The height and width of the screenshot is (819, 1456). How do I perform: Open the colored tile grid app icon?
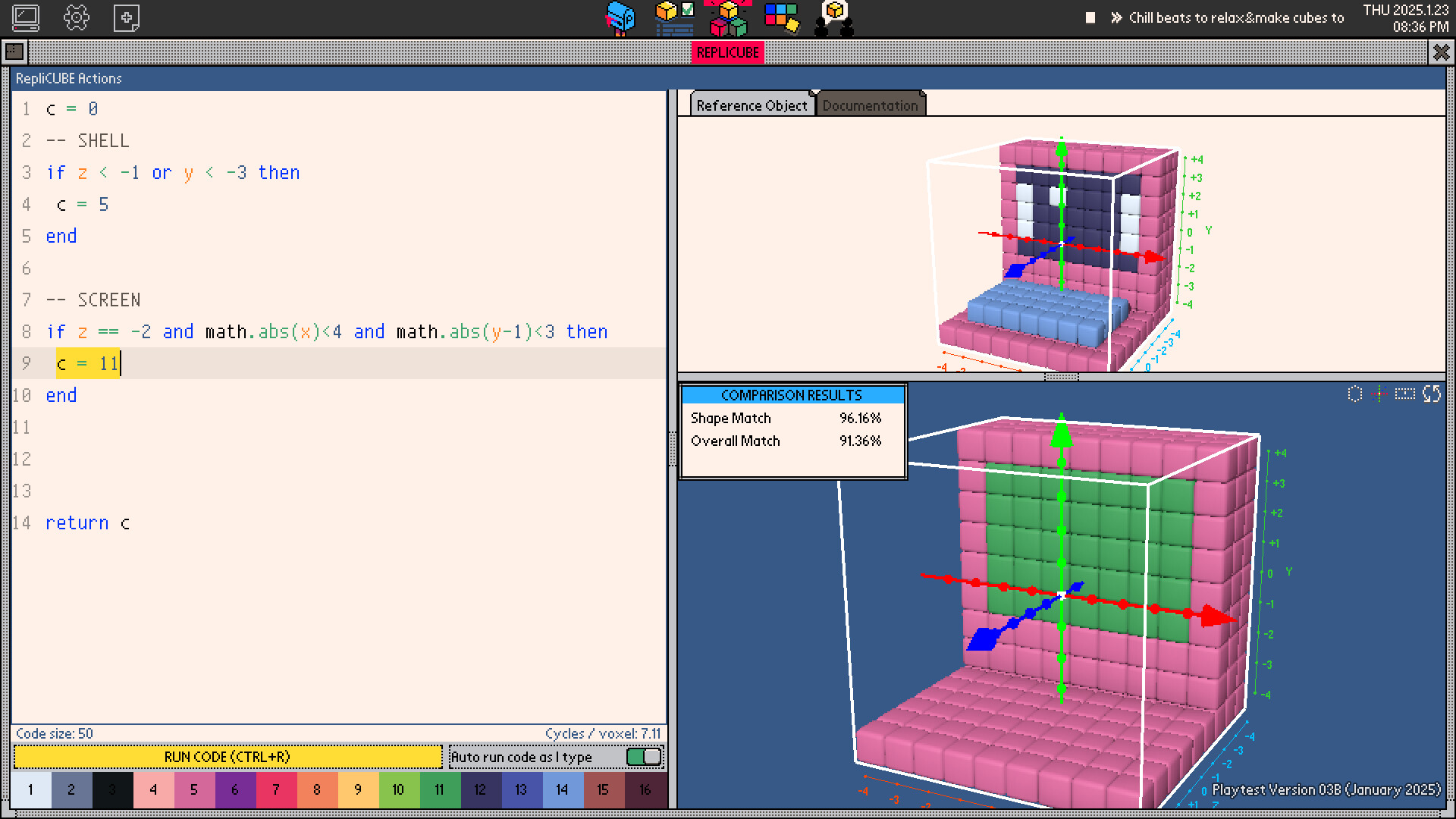(780, 18)
